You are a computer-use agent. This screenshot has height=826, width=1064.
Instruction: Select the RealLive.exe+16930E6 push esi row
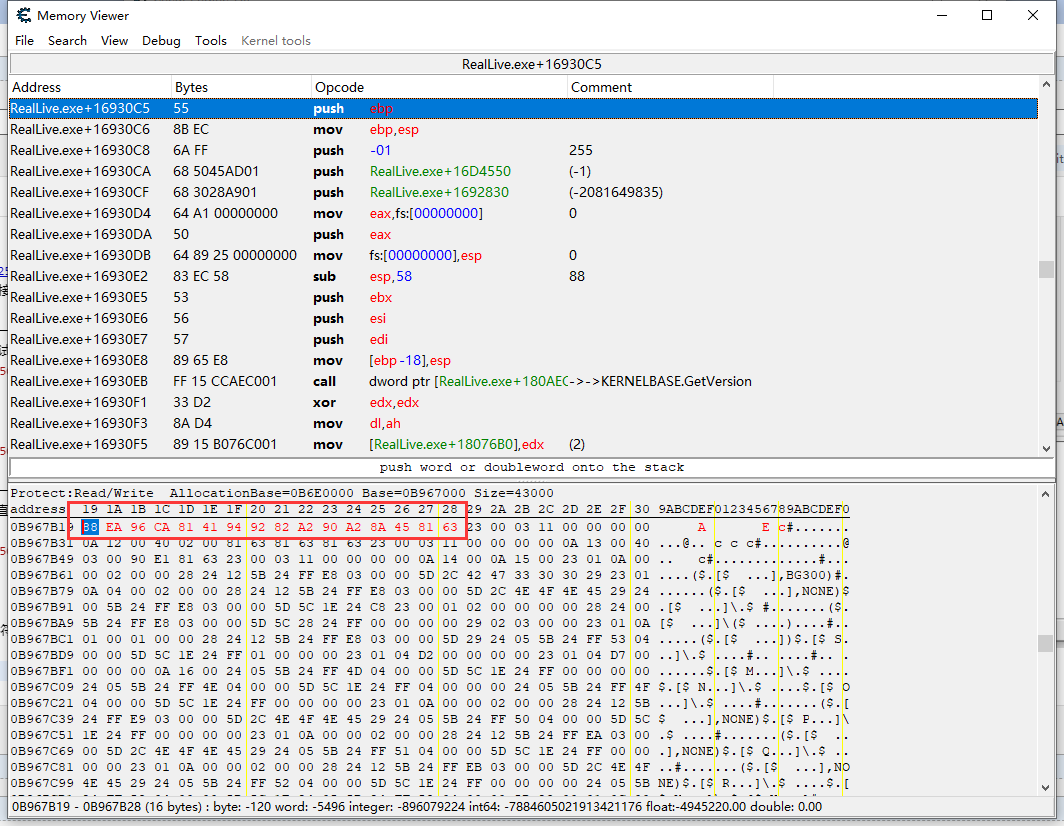point(523,319)
